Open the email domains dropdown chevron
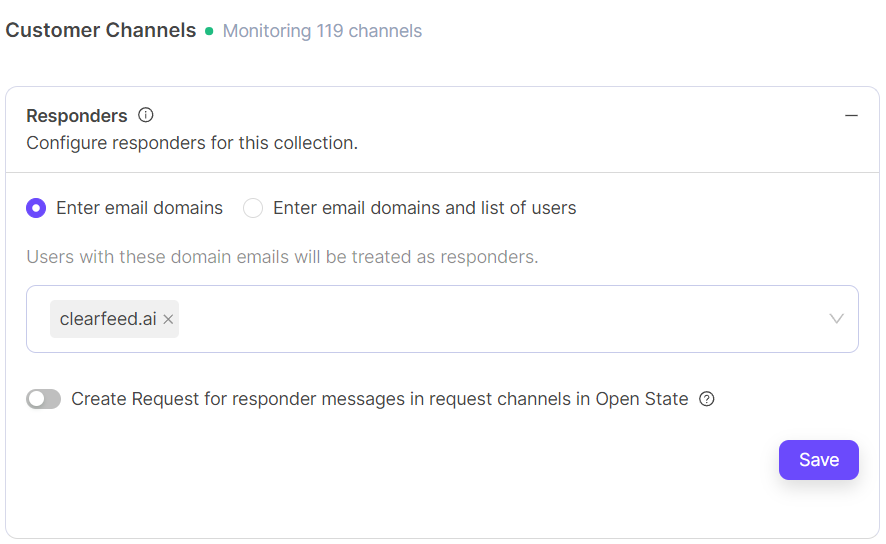This screenshot has height=544, width=886. point(837,319)
